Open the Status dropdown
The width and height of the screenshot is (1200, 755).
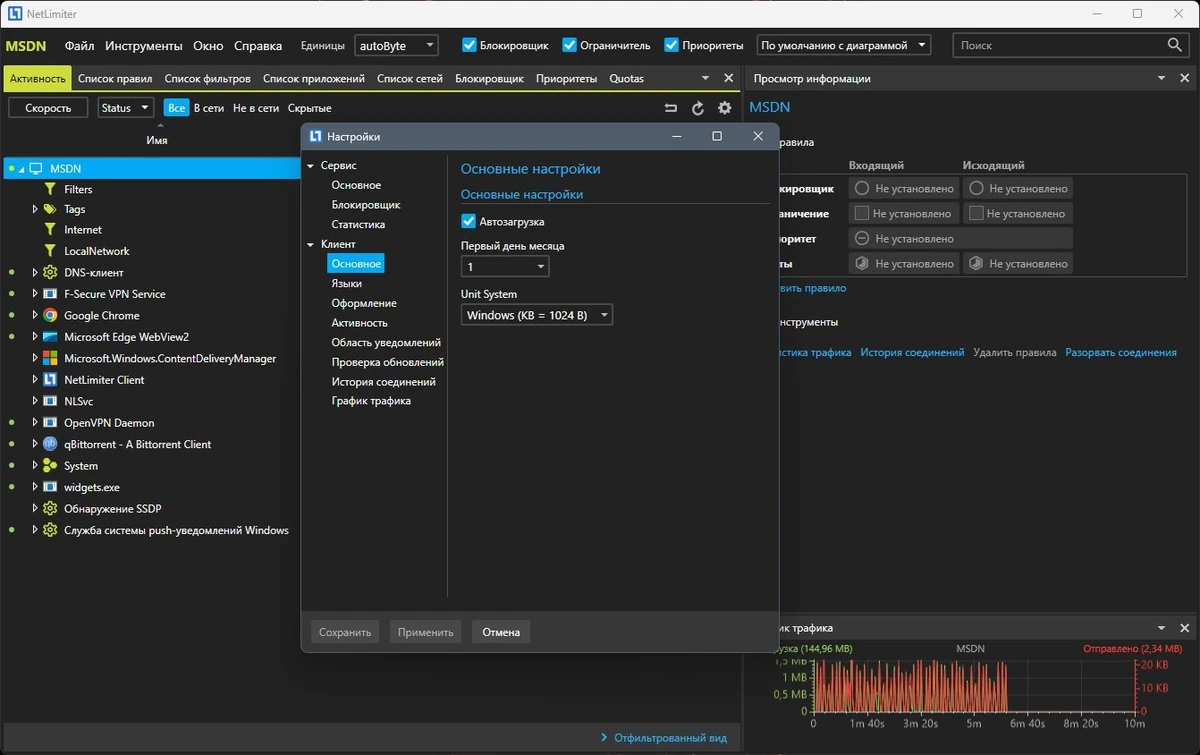click(125, 108)
